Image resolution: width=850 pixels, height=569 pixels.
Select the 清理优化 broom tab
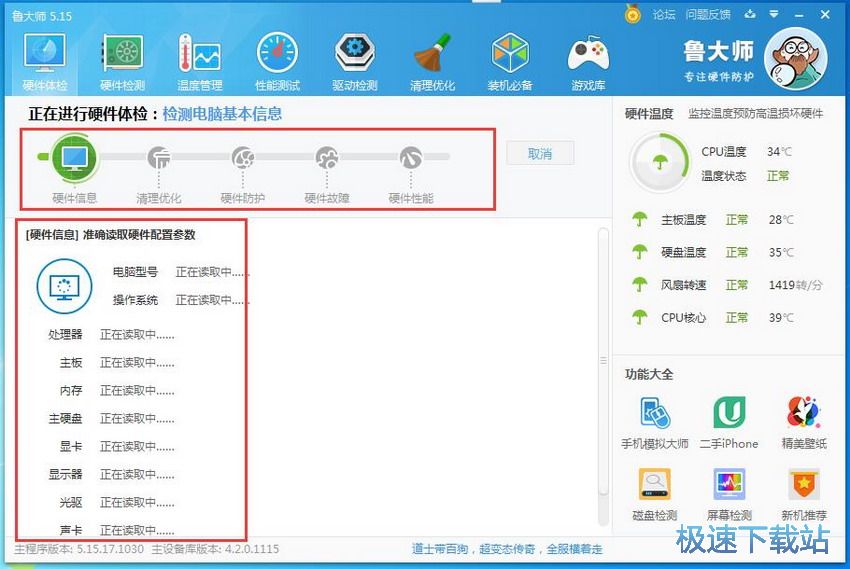(x=432, y=61)
